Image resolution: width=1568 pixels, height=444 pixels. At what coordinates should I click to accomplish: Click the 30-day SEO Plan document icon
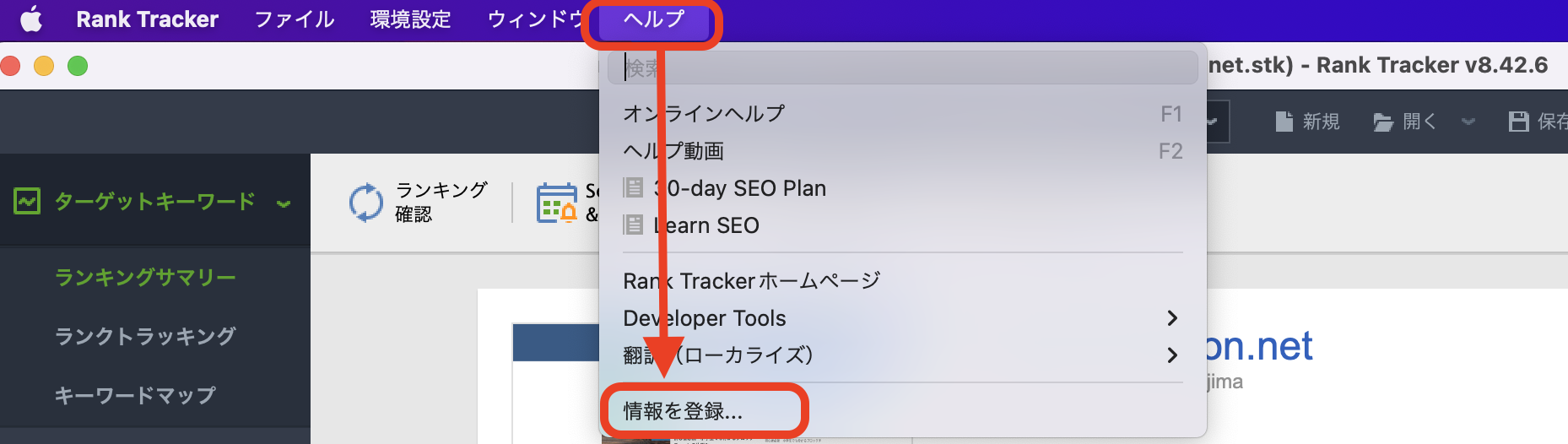tap(633, 187)
